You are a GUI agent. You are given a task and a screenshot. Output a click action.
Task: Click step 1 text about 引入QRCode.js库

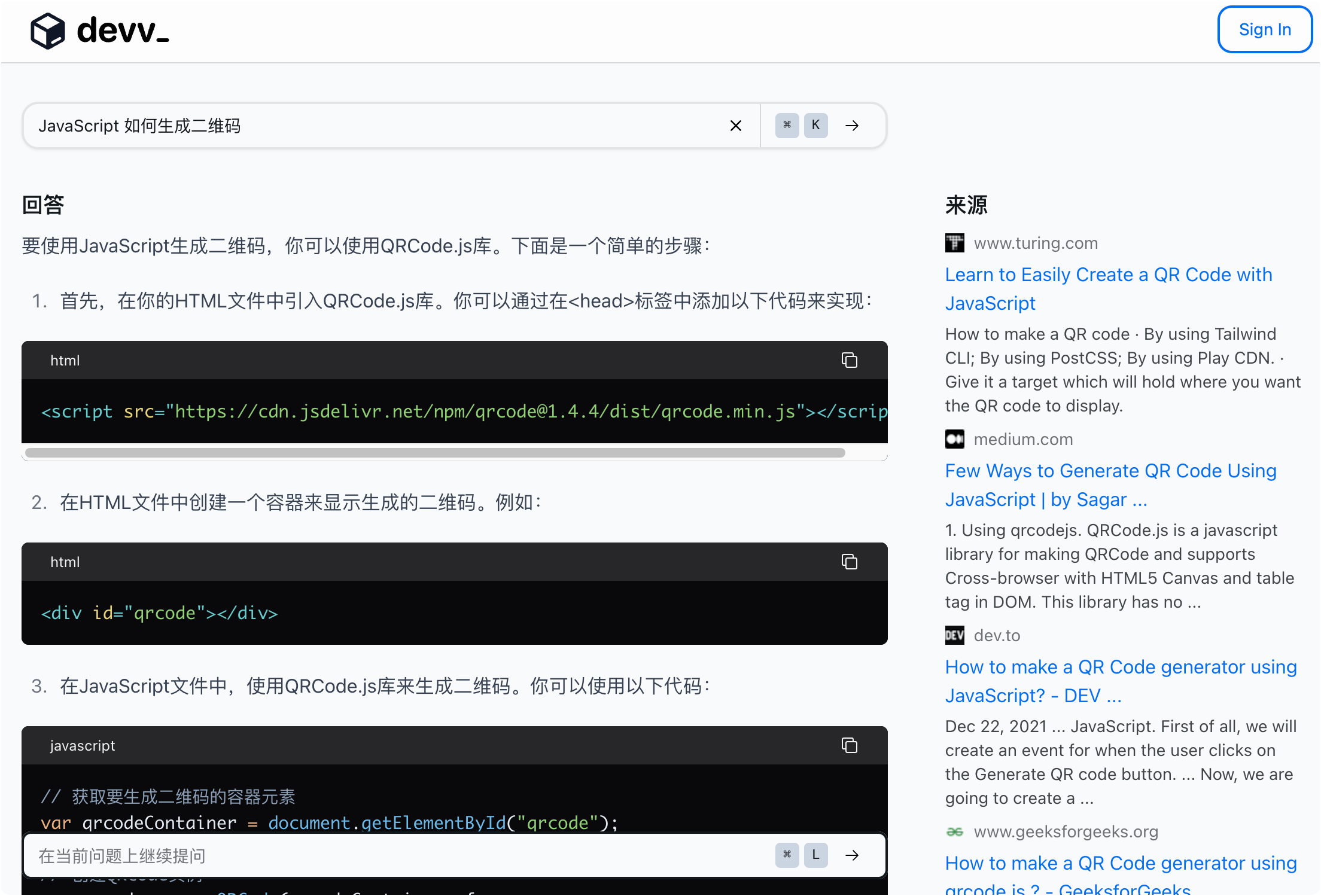467,301
